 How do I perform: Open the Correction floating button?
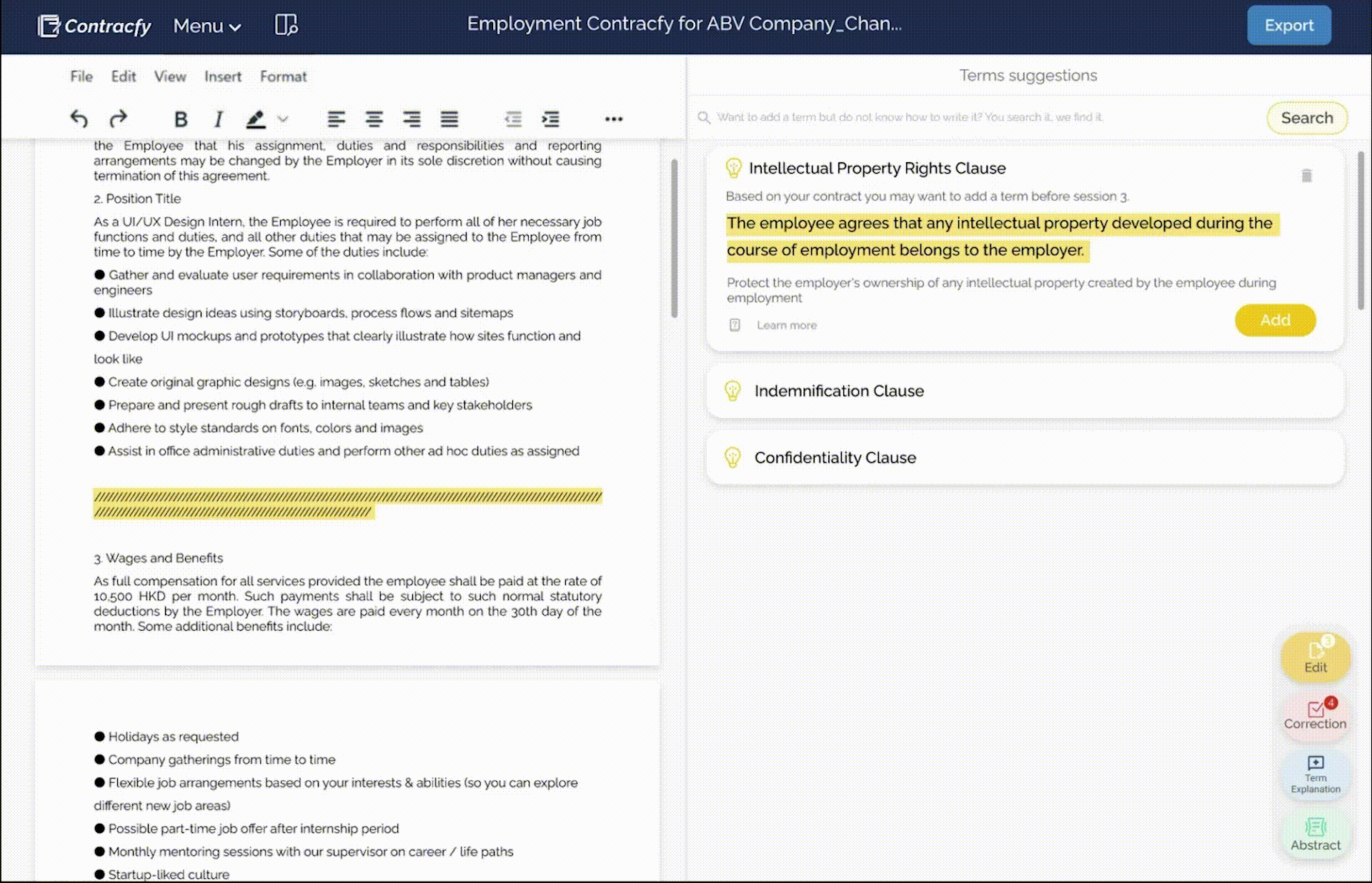(1316, 714)
